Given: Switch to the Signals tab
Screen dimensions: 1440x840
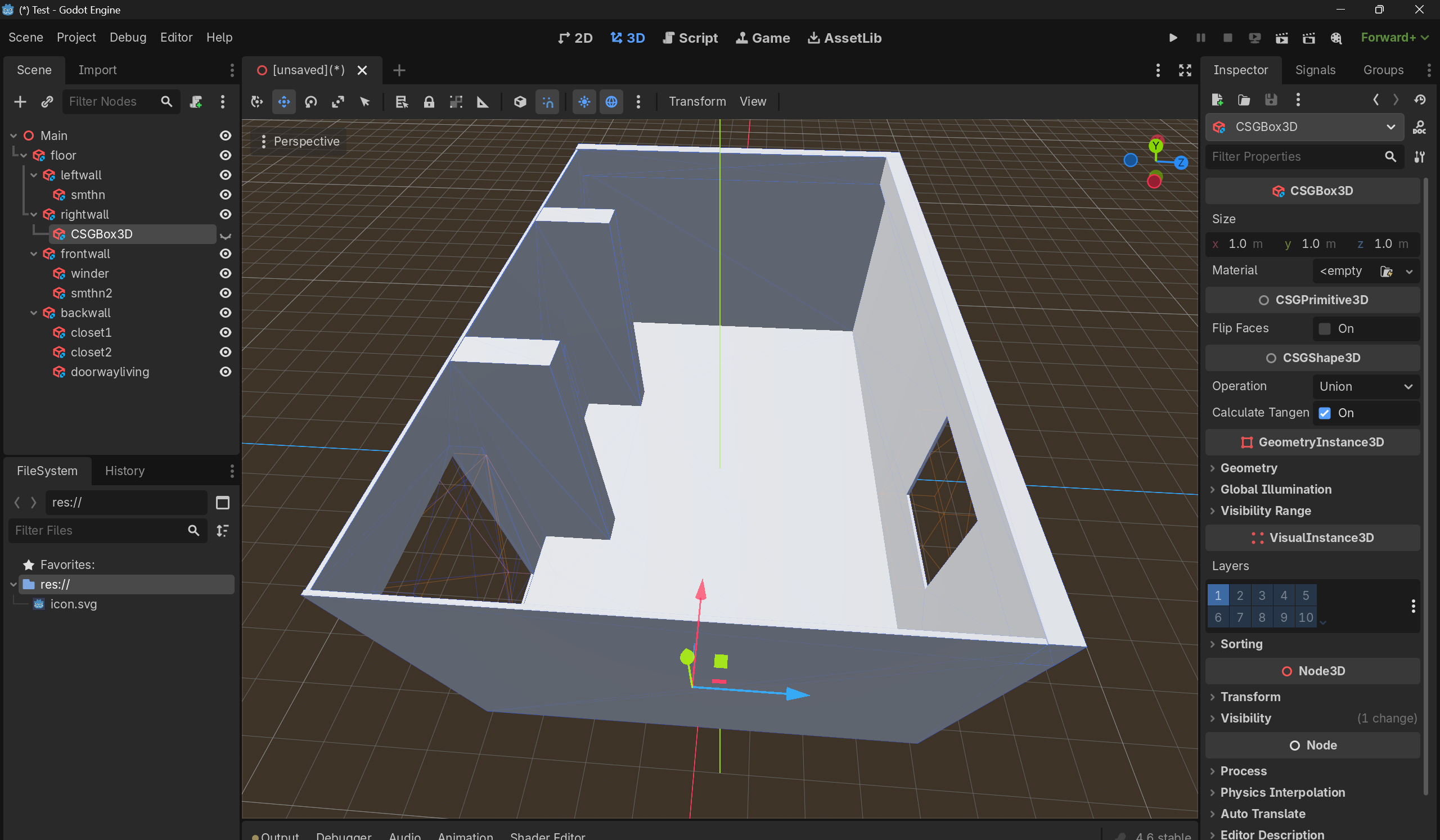Looking at the screenshot, I should (1315, 70).
